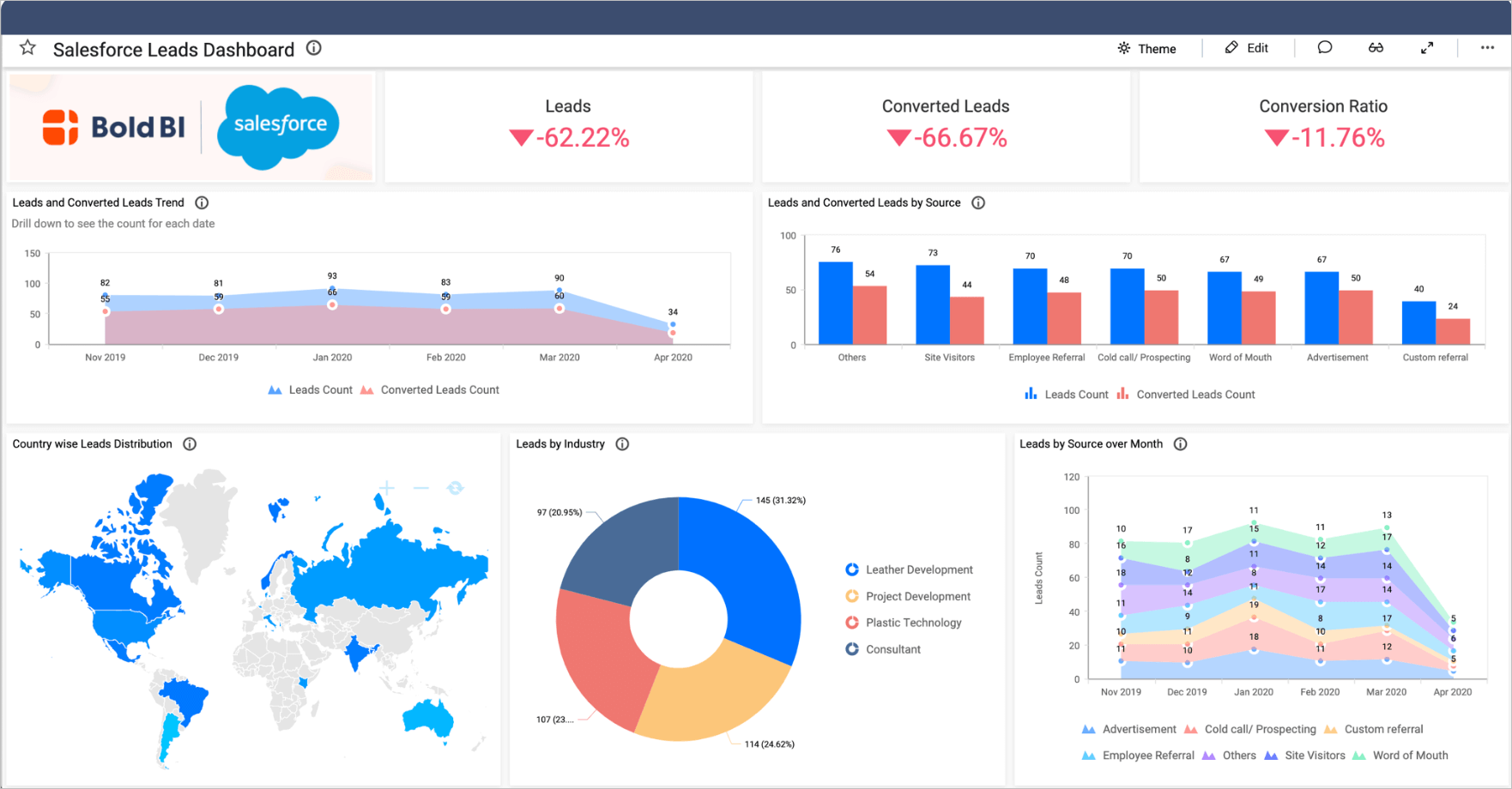The image size is (1512, 789).
Task: Toggle Advertisement series legend item
Action: pos(1128,729)
